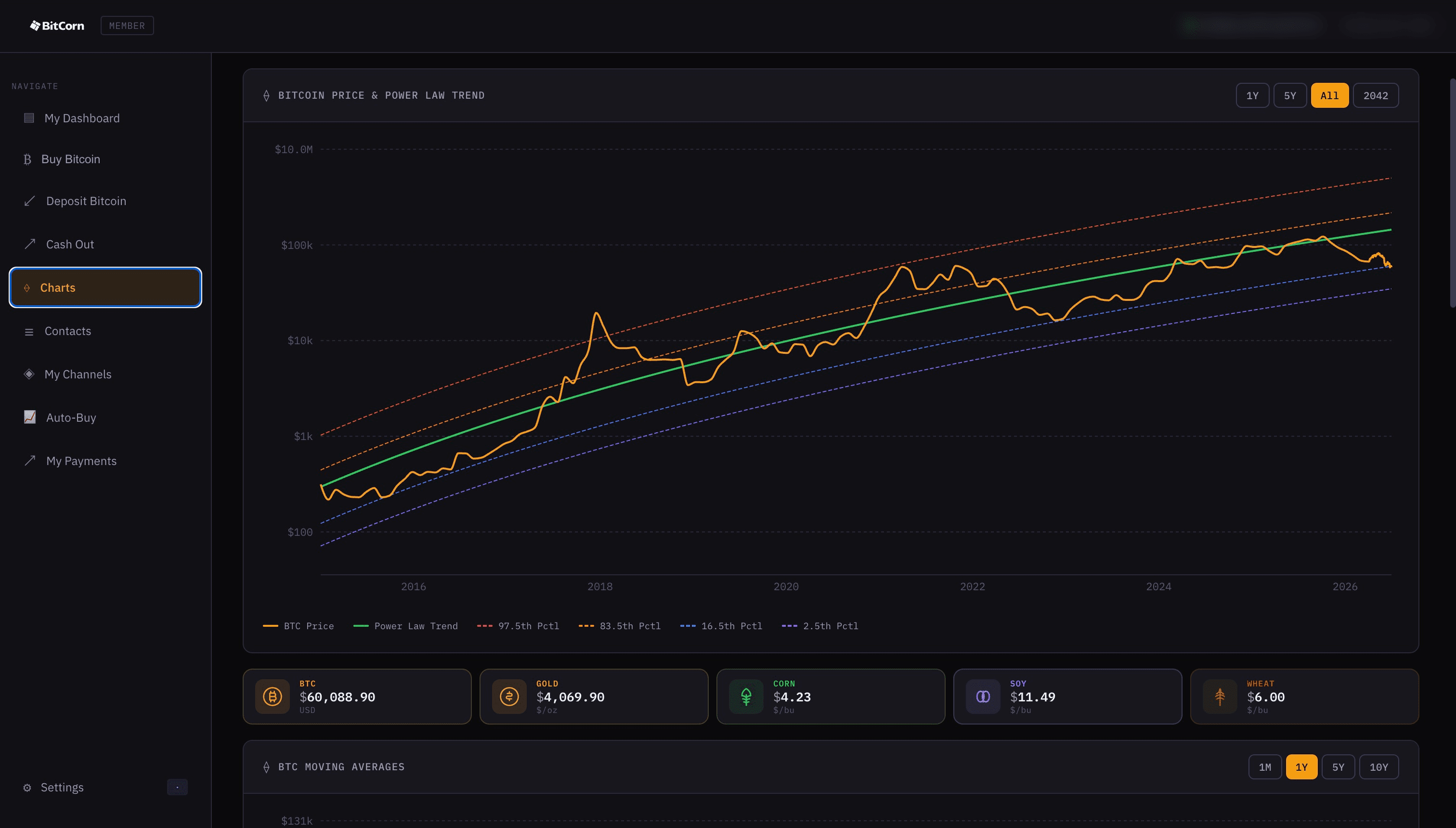Click the Soy price $11.49
The image size is (1456, 828).
pos(1033,697)
